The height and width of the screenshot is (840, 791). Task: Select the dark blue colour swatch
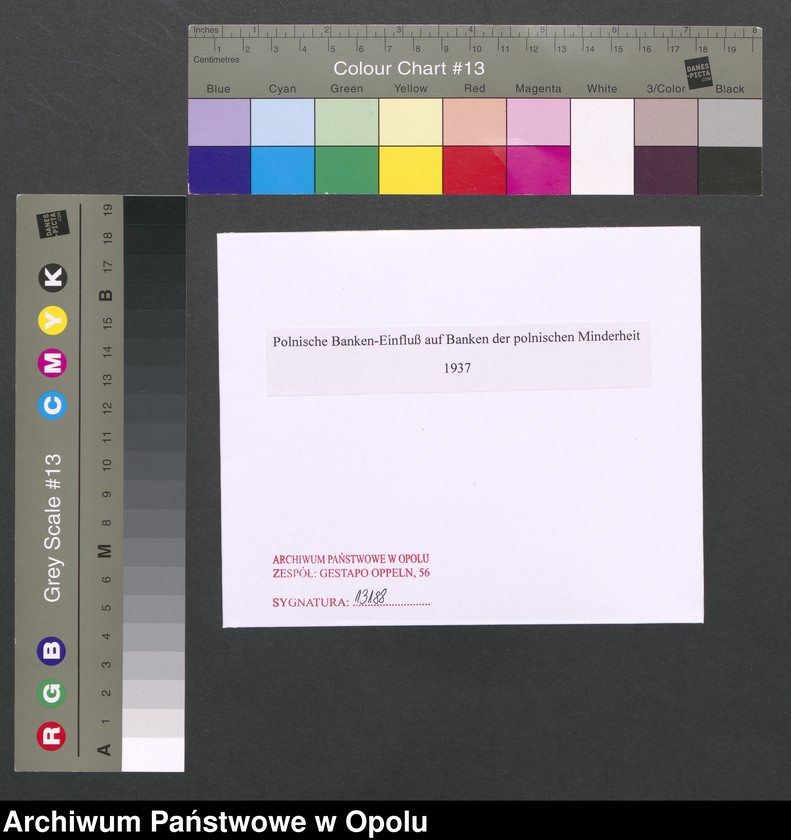point(219,170)
